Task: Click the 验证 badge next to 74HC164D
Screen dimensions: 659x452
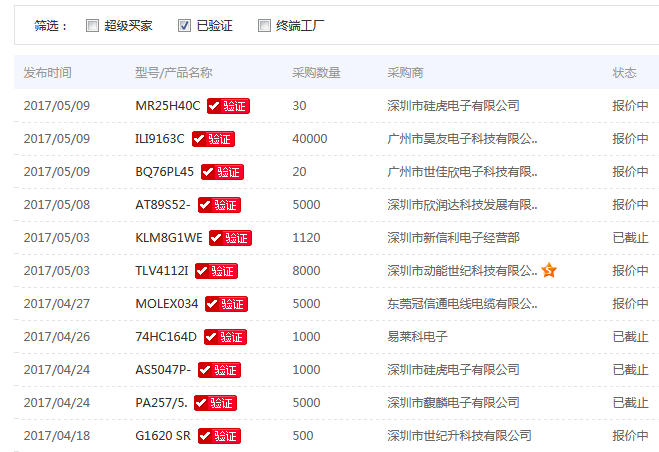Action: (x=225, y=337)
